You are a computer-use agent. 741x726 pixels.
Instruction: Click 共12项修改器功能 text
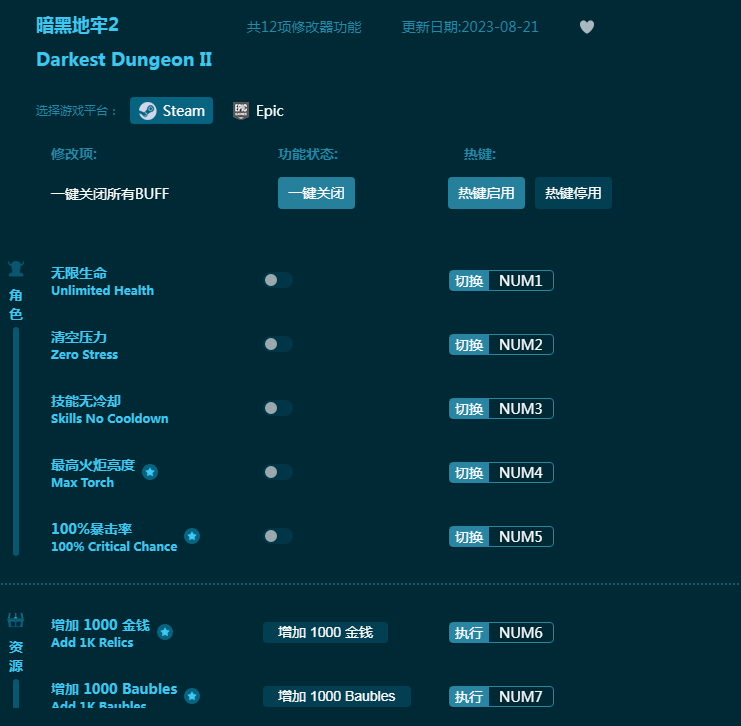pyautogui.click(x=304, y=27)
